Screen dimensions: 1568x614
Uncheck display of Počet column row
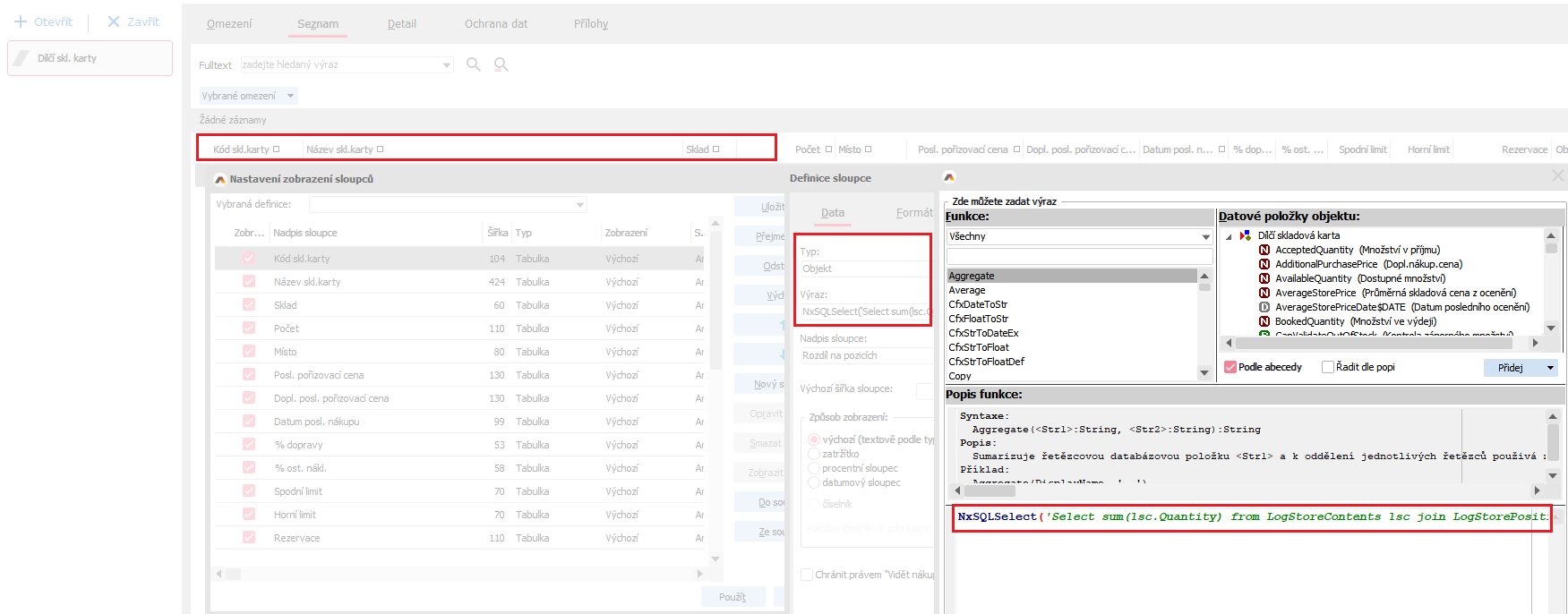coord(249,328)
